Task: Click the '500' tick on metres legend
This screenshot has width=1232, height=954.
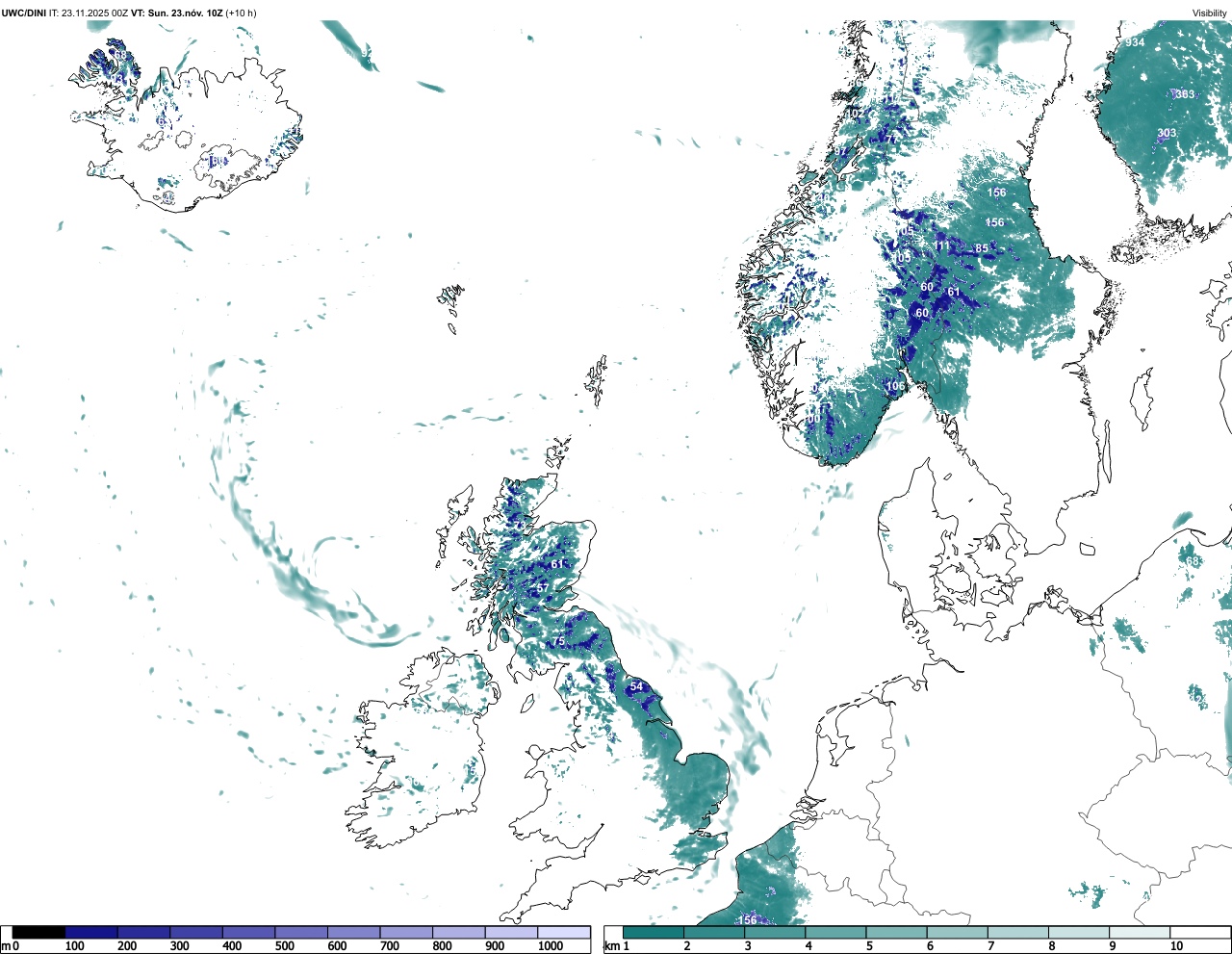Action: coord(285,946)
